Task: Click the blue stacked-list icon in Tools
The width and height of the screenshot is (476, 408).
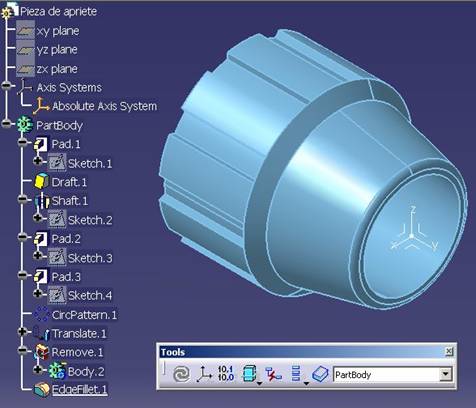Action: pyautogui.click(x=296, y=373)
